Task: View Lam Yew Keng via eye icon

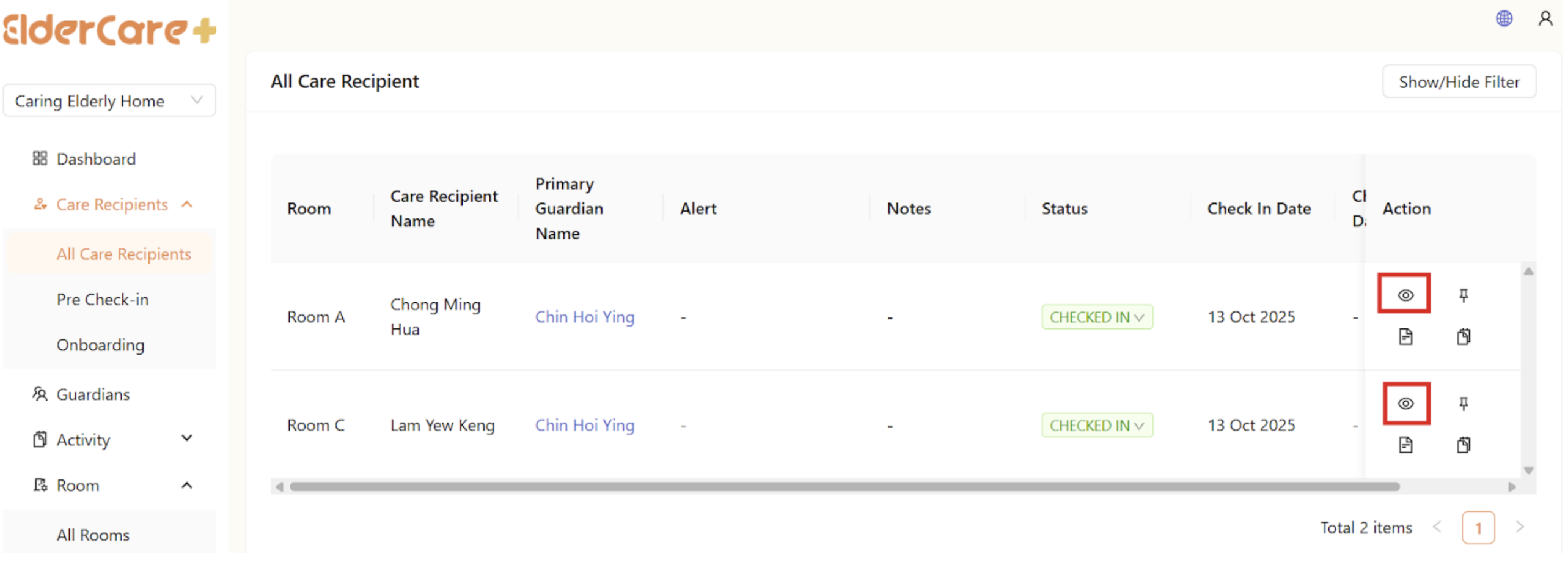Action: pyautogui.click(x=1405, y=404)
